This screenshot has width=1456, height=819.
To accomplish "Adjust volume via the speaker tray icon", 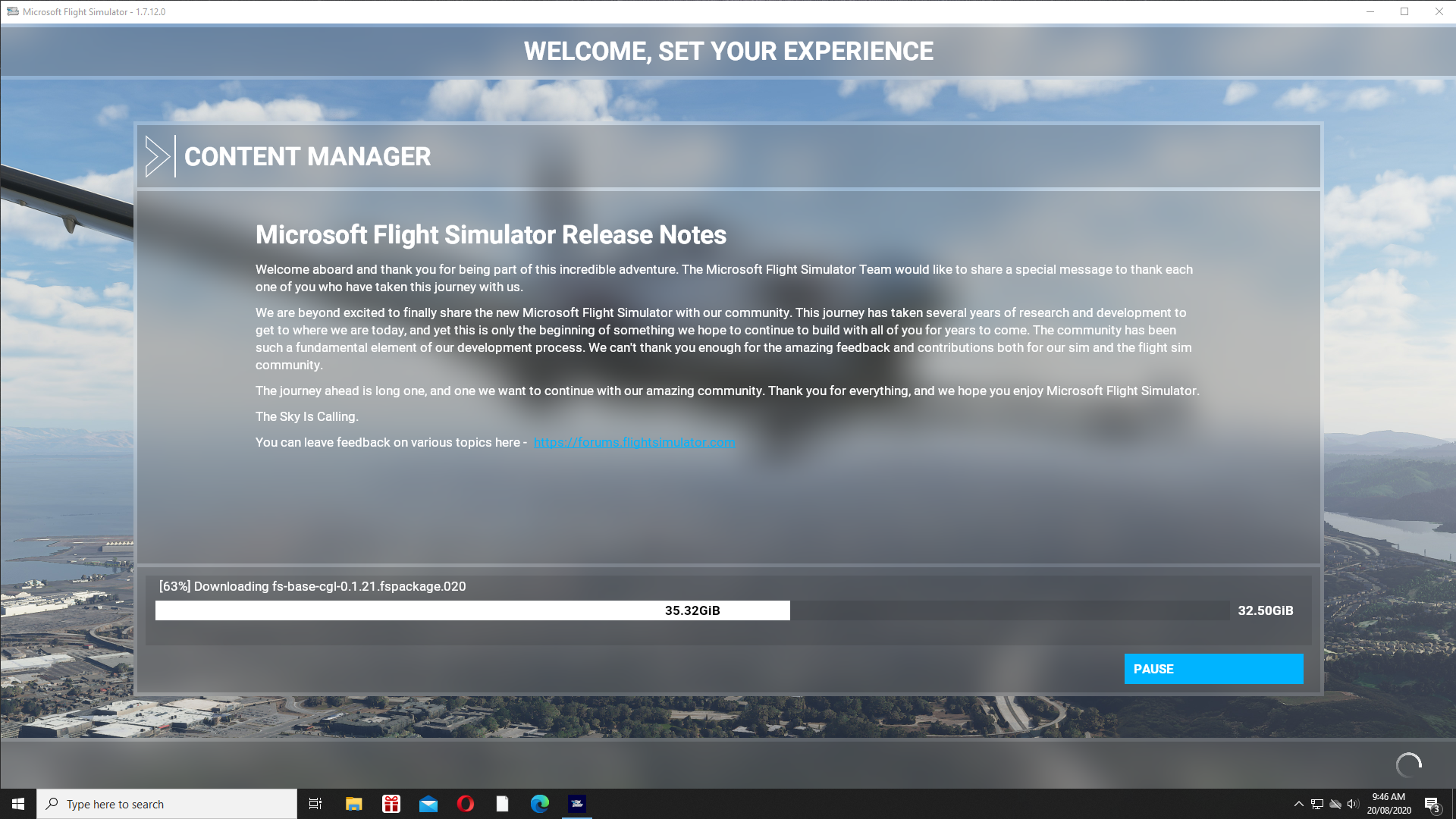I will coord(1353,804).
